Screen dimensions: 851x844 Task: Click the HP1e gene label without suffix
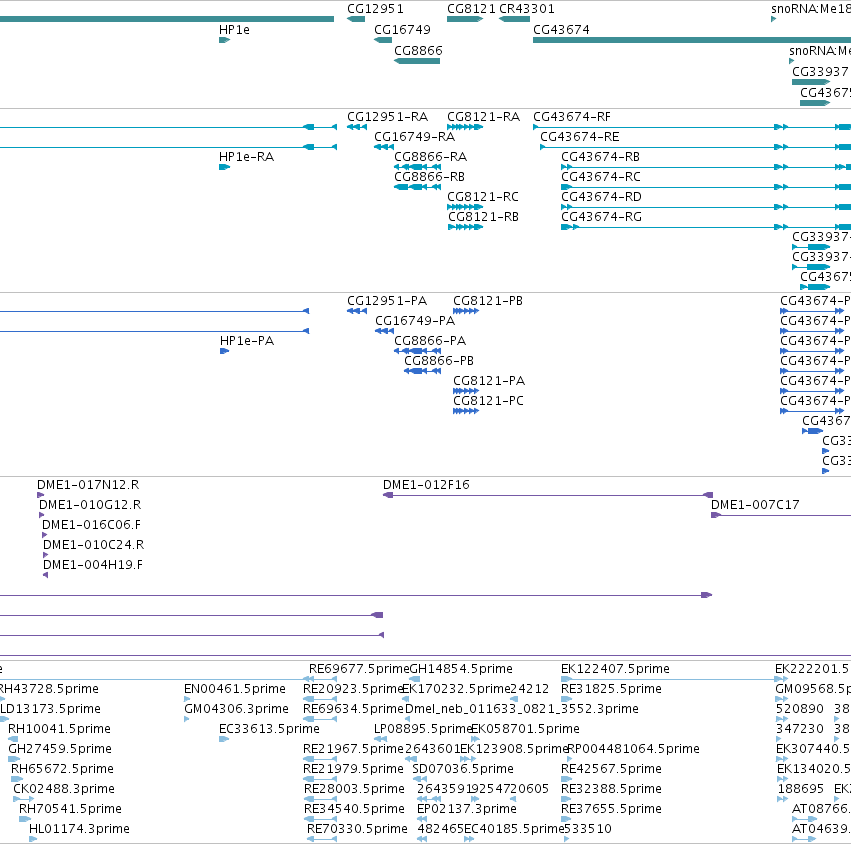234,30
